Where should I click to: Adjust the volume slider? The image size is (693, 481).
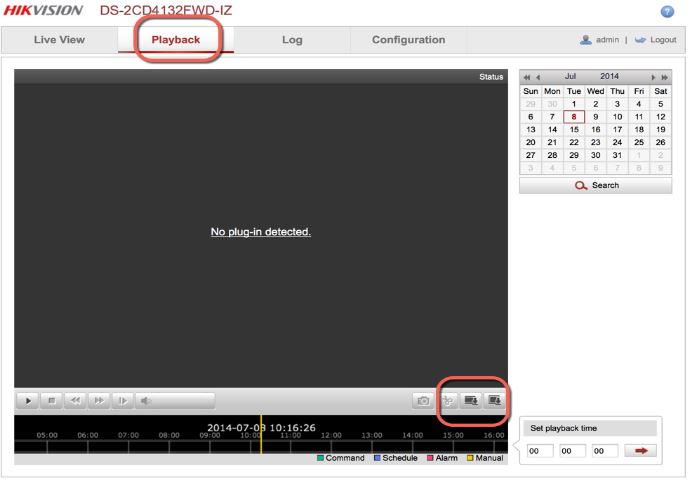pyautogui.click(x=183, y=401)
